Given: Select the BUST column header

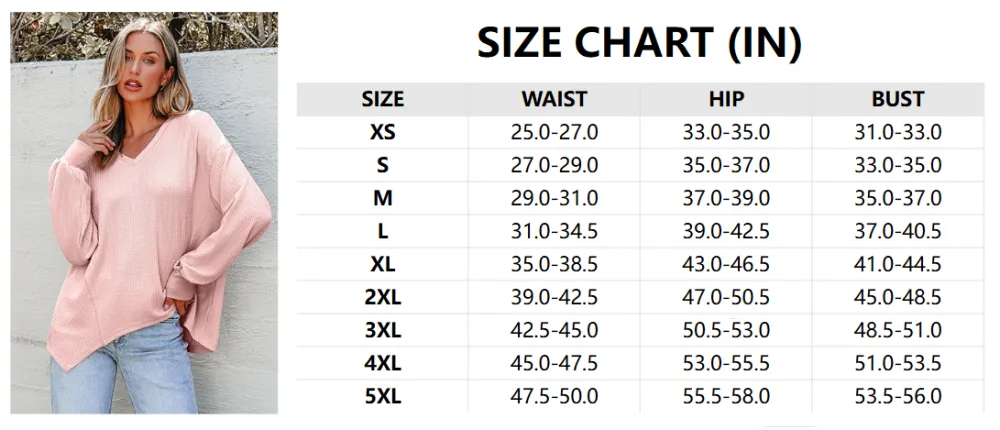Looking at the screenshot, I should pyautogui.click(x=897, y=99).
